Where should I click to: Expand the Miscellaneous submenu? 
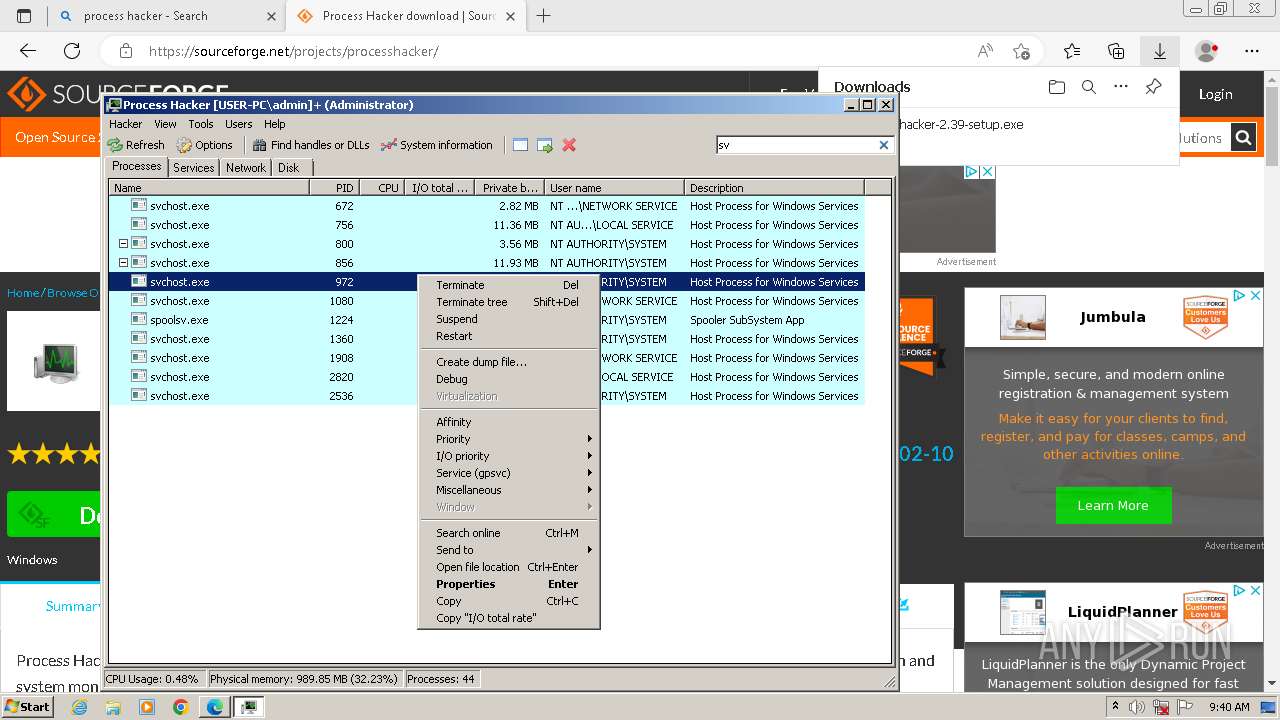508,490
